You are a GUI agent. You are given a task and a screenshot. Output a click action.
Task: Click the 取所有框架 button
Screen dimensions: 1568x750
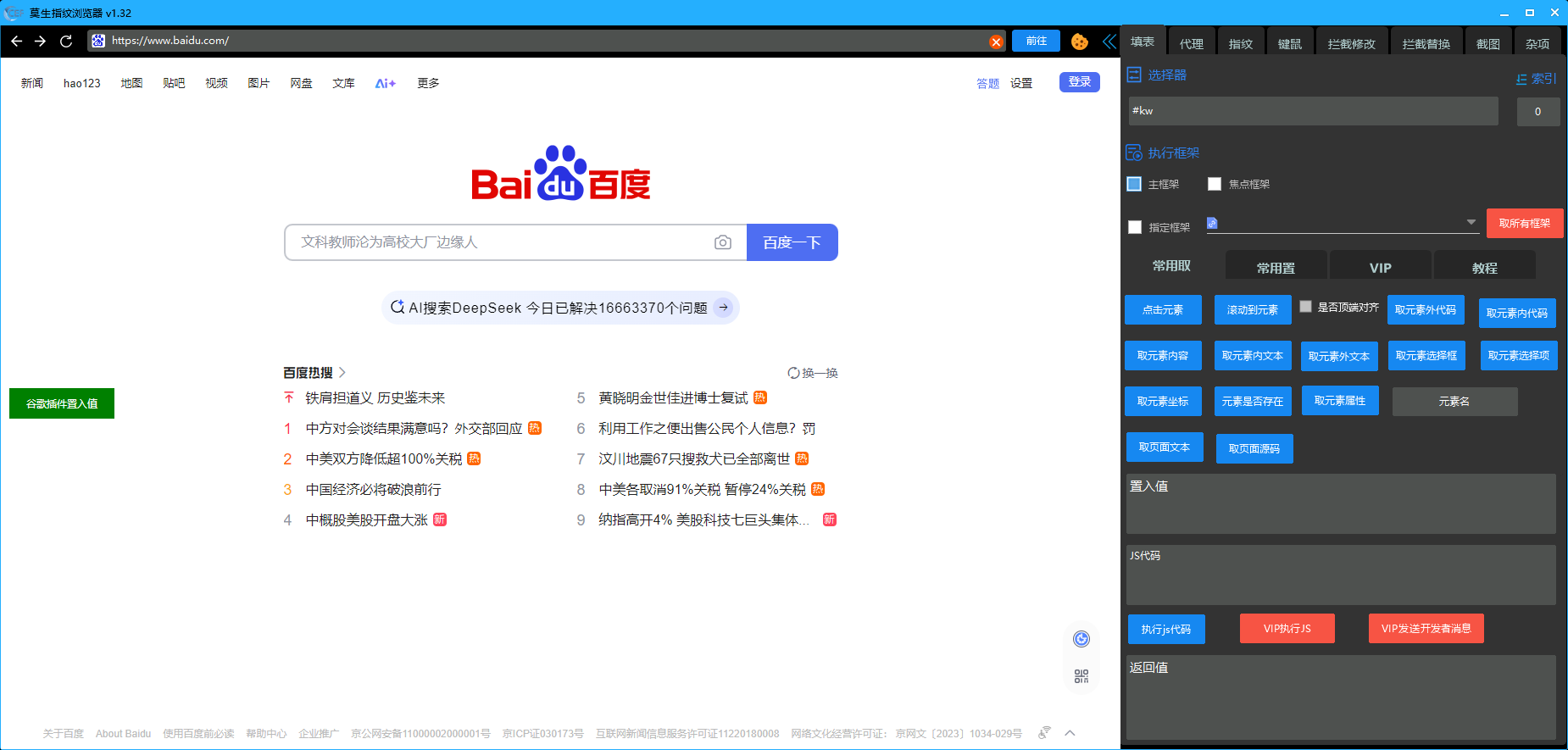click(x=1524, y=224)
